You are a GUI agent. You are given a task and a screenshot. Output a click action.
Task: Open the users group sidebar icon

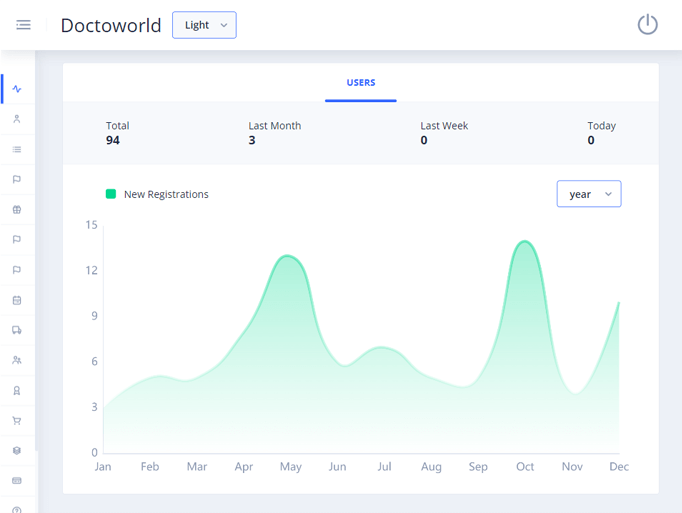point(17,360)
